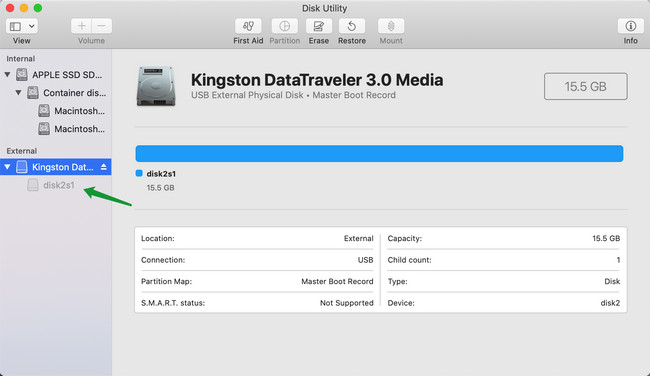Click the Child count value 1
The width and height of the screenshot is (650, 376).
[x=618, y=260]
